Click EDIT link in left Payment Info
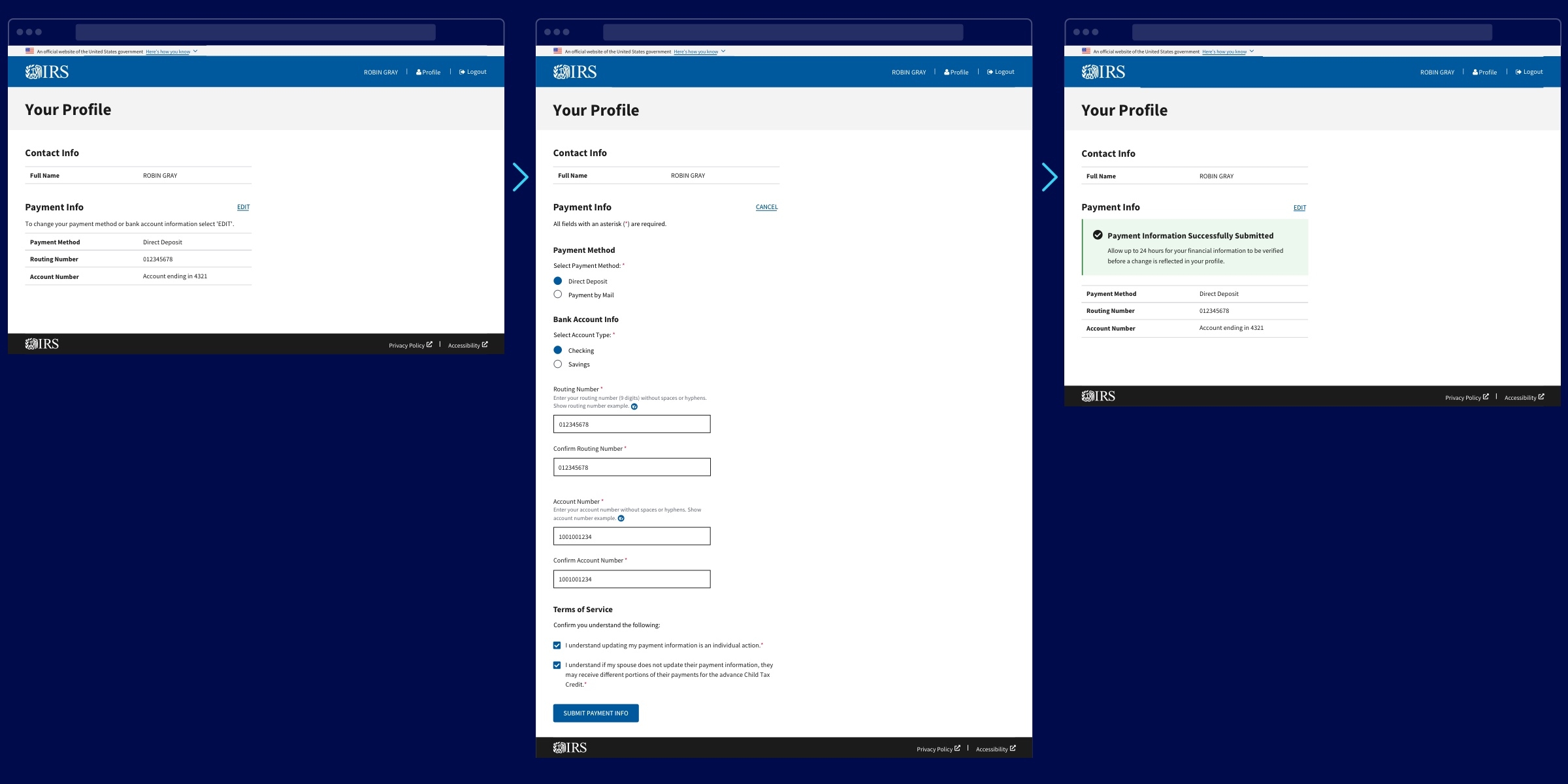 [243, 207]
